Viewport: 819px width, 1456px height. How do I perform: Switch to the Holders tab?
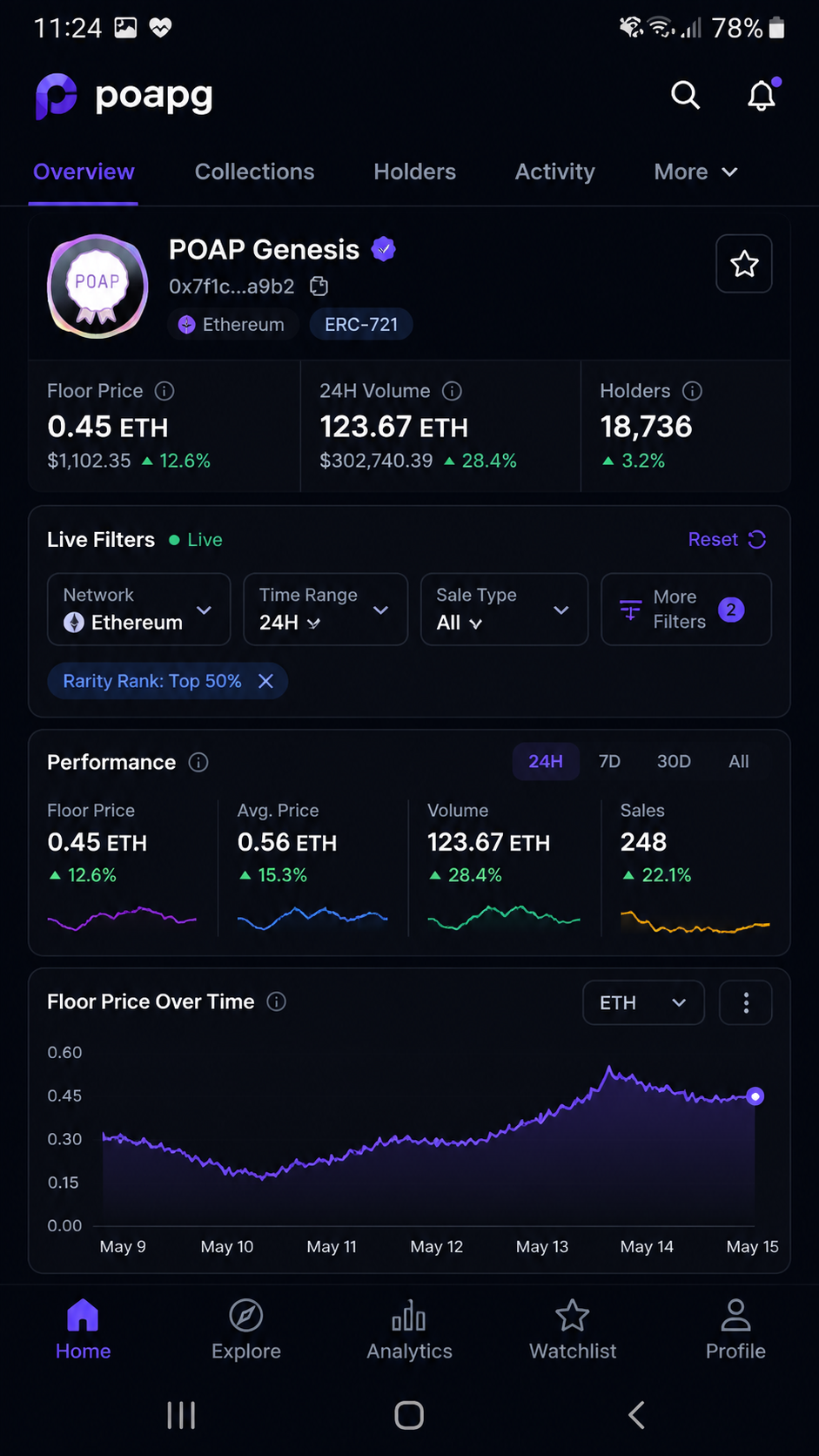414,172
